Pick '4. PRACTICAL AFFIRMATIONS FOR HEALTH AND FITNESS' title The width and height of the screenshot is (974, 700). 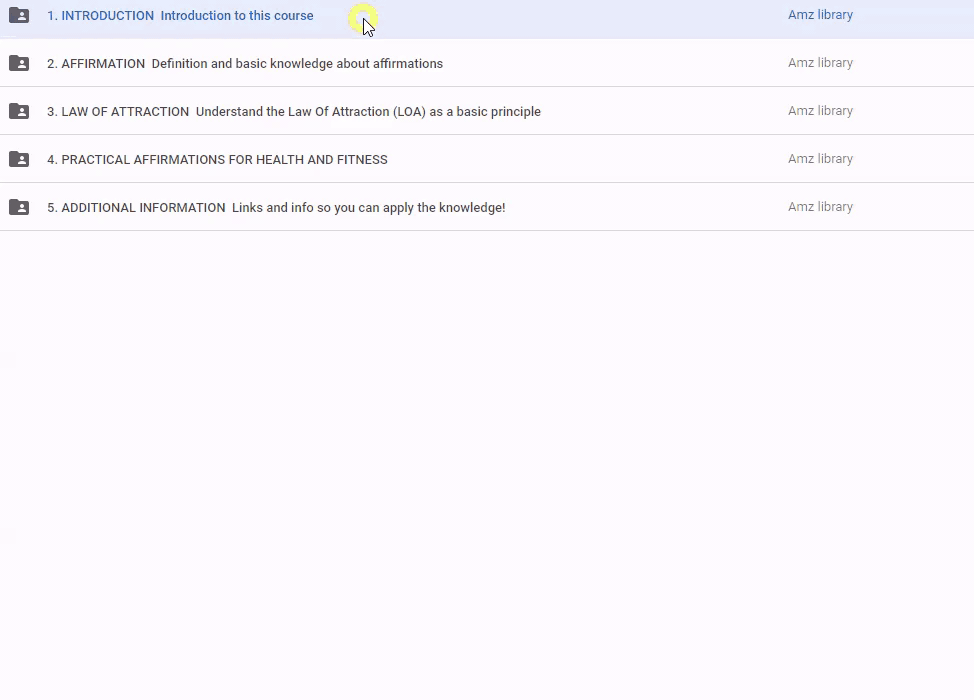point(217,160)
